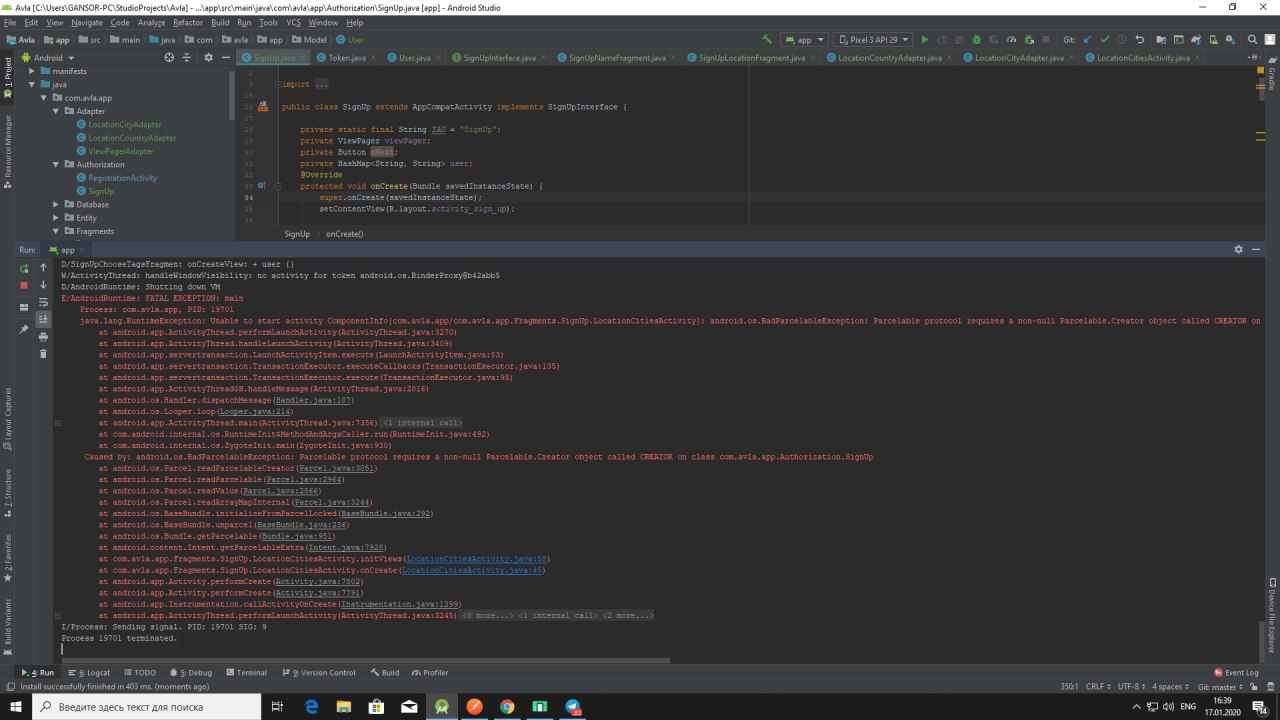Close the SignUp.java tab
Viewport: 1280px width, 720px height.
click(x=301, y=58)
